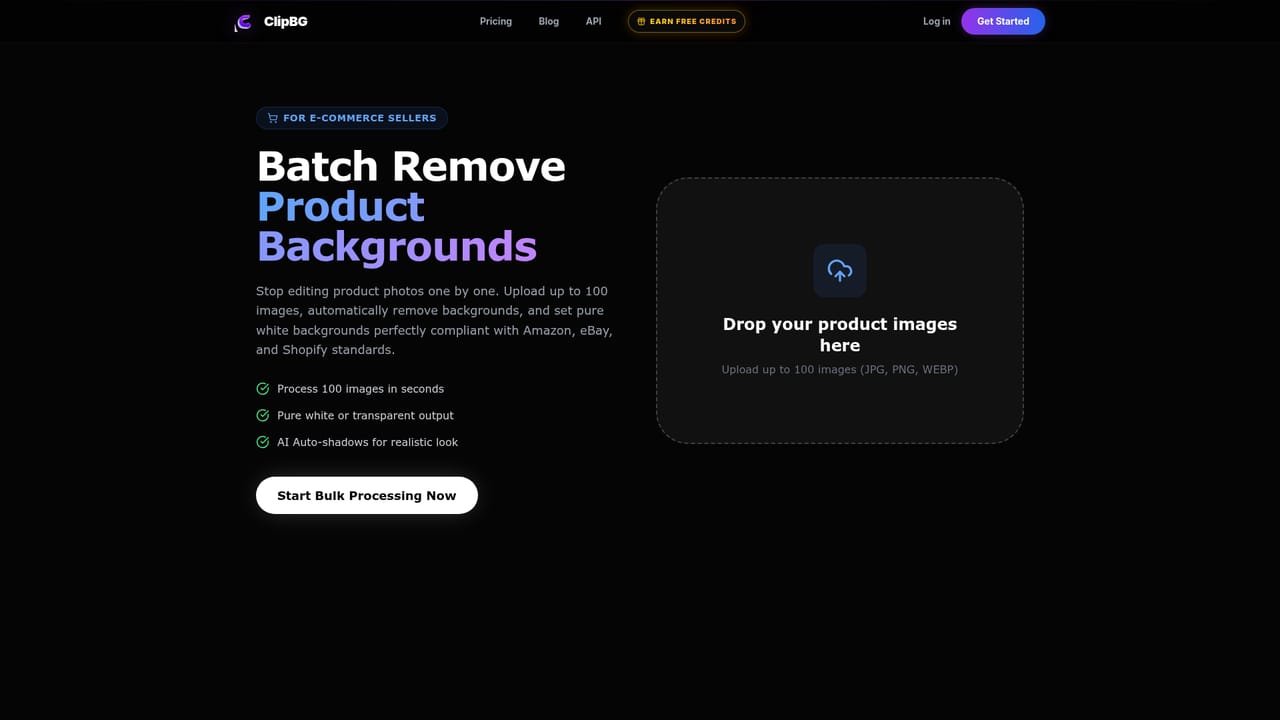Screen dimensions: 1280x720
Task: Click the Stop editing product photos paragraph
Action: click(x=434, y=320)
